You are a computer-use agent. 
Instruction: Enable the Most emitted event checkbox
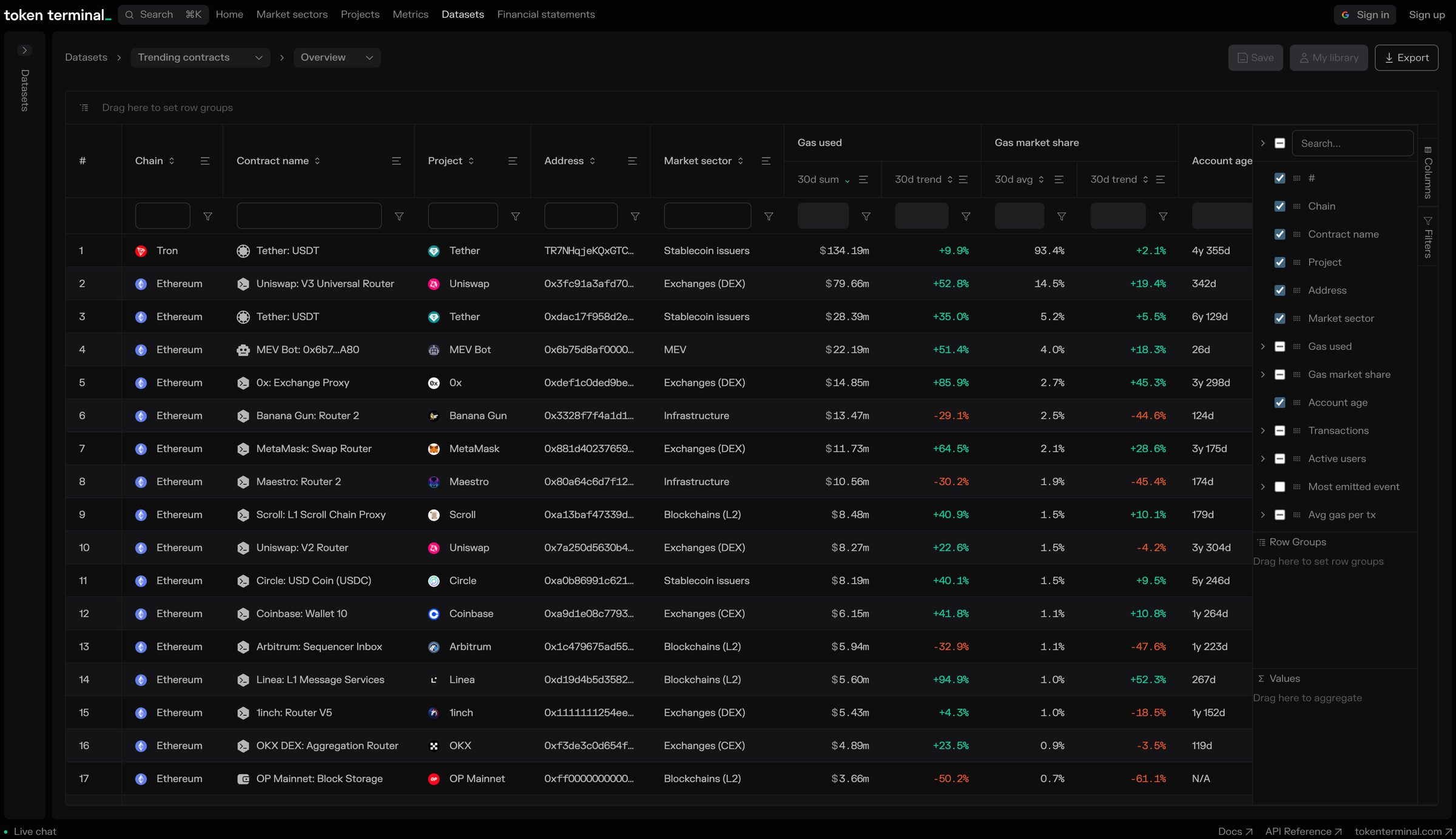pos(1279,487)
